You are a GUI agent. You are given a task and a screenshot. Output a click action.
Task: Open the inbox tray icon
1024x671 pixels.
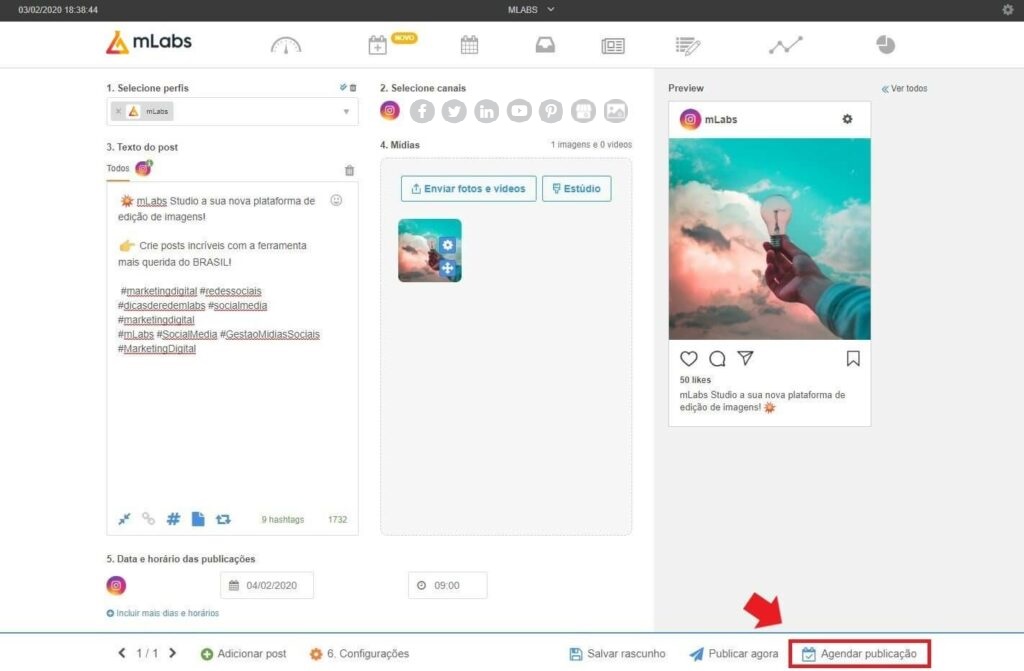545,44
